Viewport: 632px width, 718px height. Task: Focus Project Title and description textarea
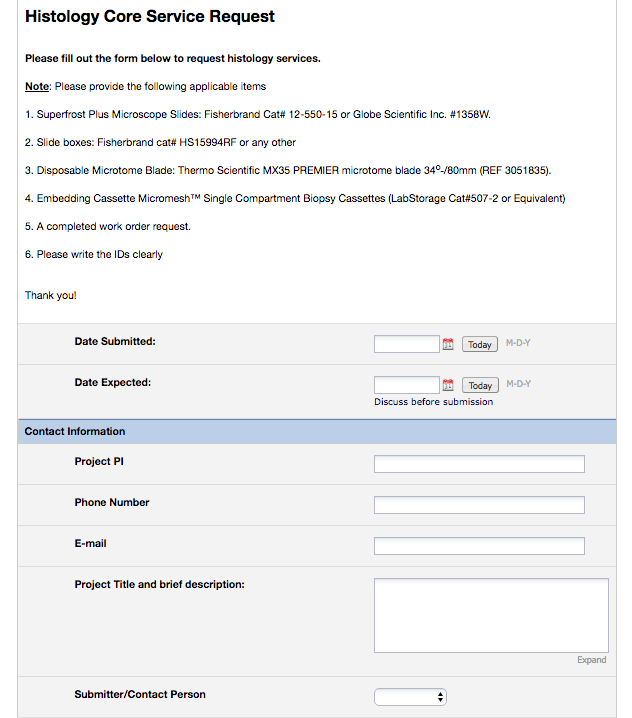(491, 615)
